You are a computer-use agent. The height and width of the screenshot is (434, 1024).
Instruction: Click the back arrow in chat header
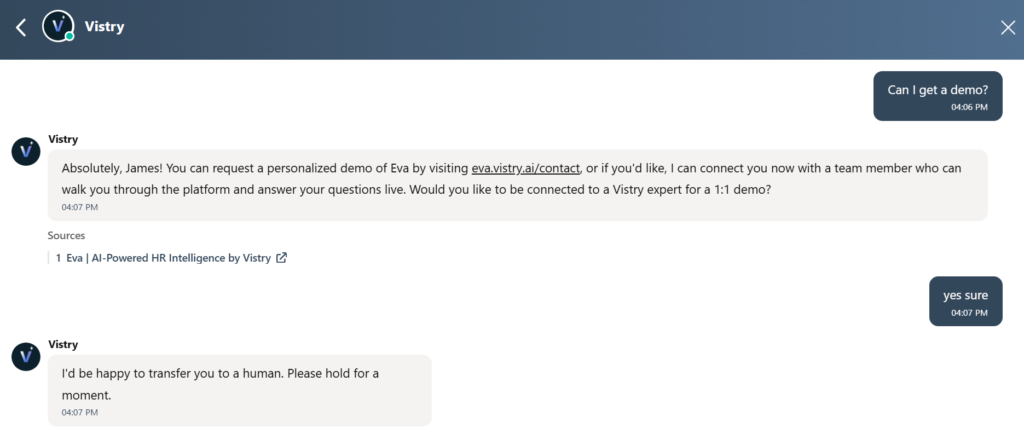[x=21, y=27]
